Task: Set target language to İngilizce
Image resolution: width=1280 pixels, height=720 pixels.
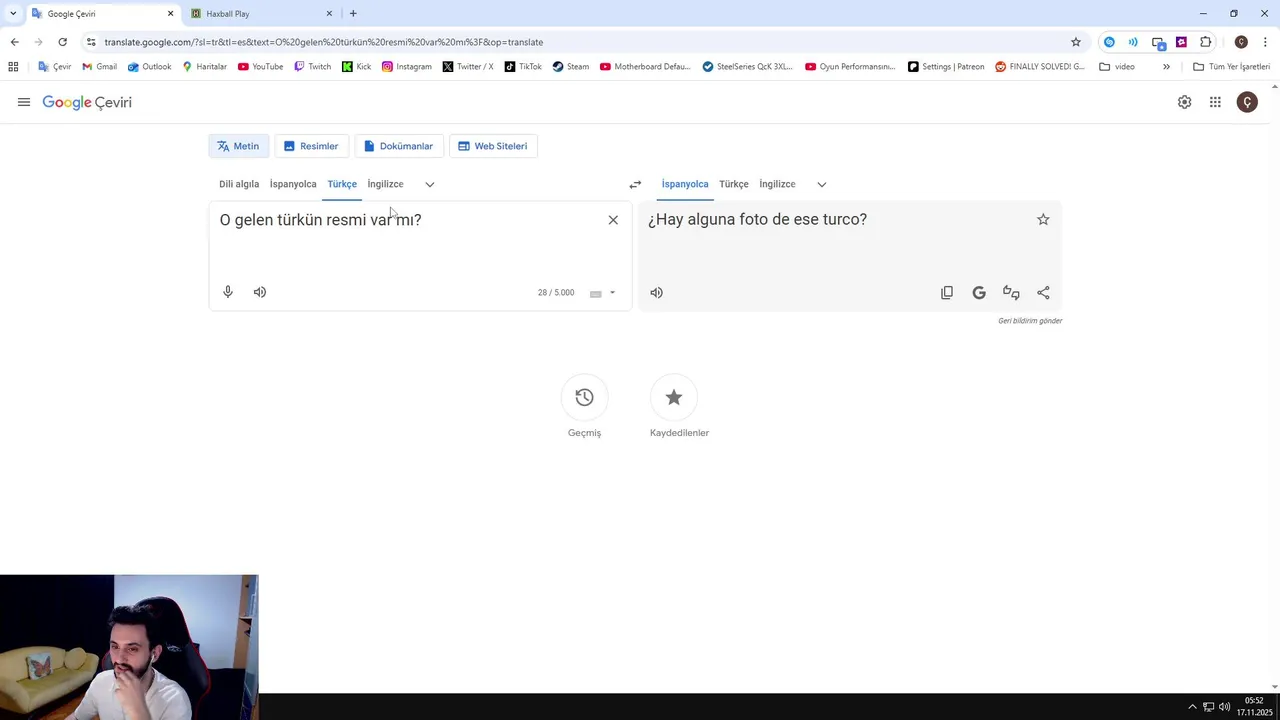Action: (777, 184)
